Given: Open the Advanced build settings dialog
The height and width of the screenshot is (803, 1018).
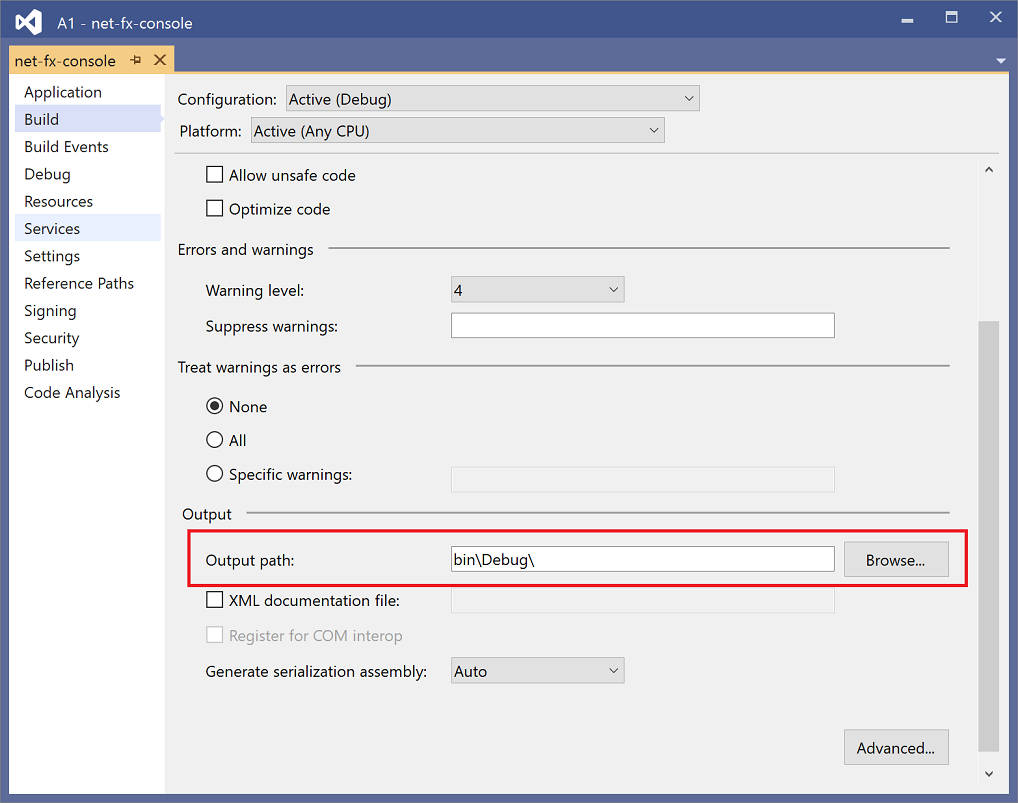Looking at the screenshot, I should click(x=896, y=747).
